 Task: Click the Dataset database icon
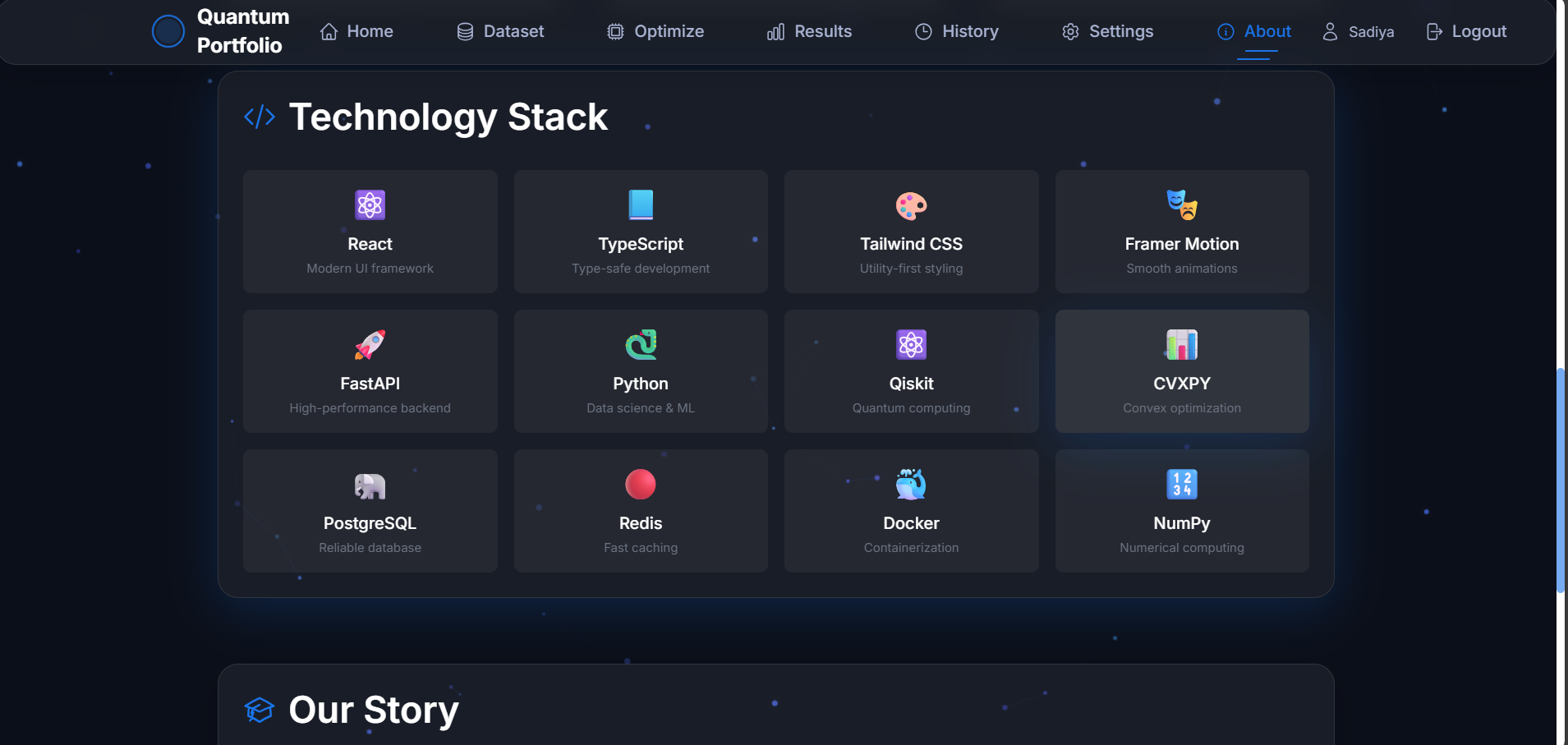click(465, 32)
